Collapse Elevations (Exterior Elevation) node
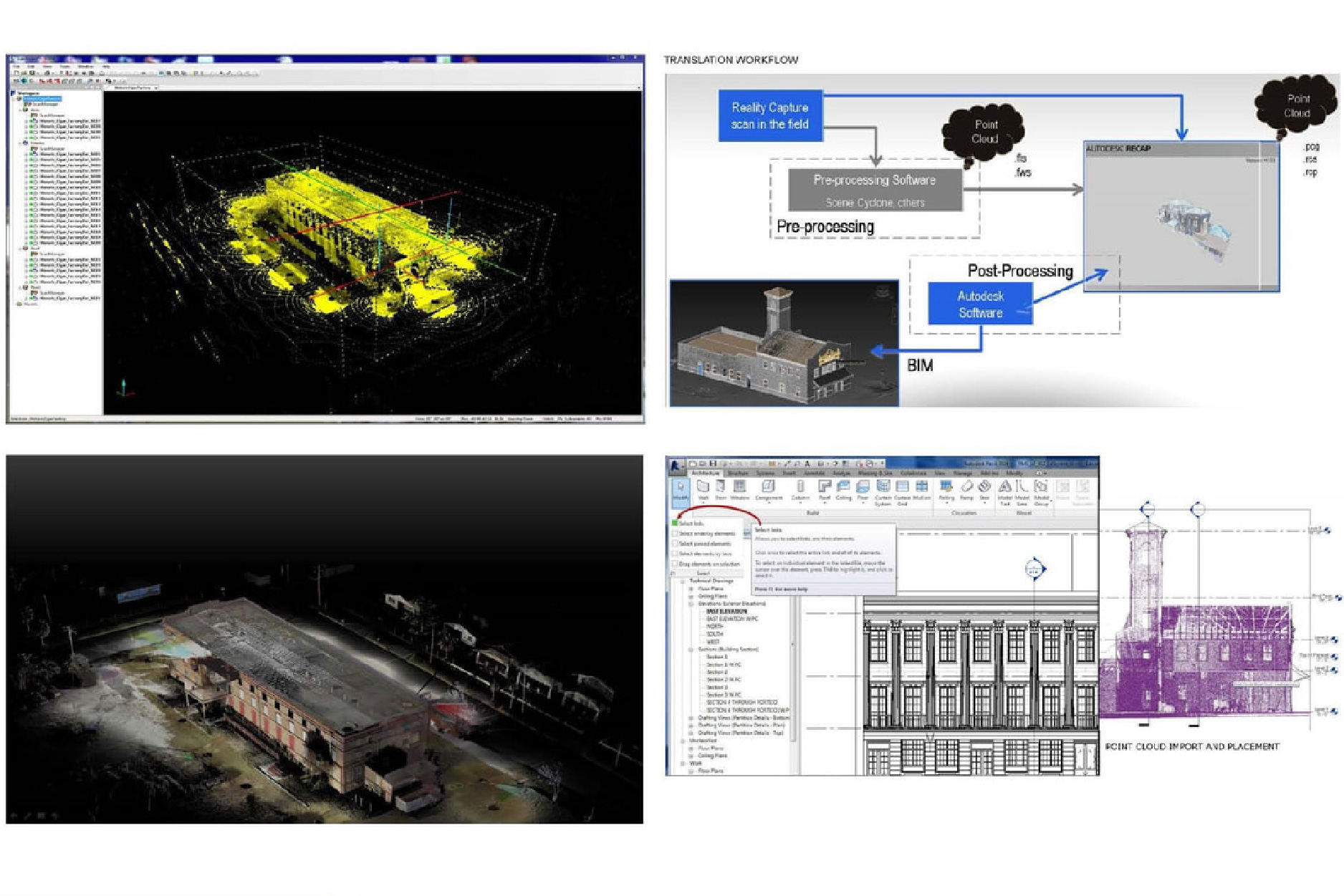This screenshot has height=896, width=1344. click(691, 604)
